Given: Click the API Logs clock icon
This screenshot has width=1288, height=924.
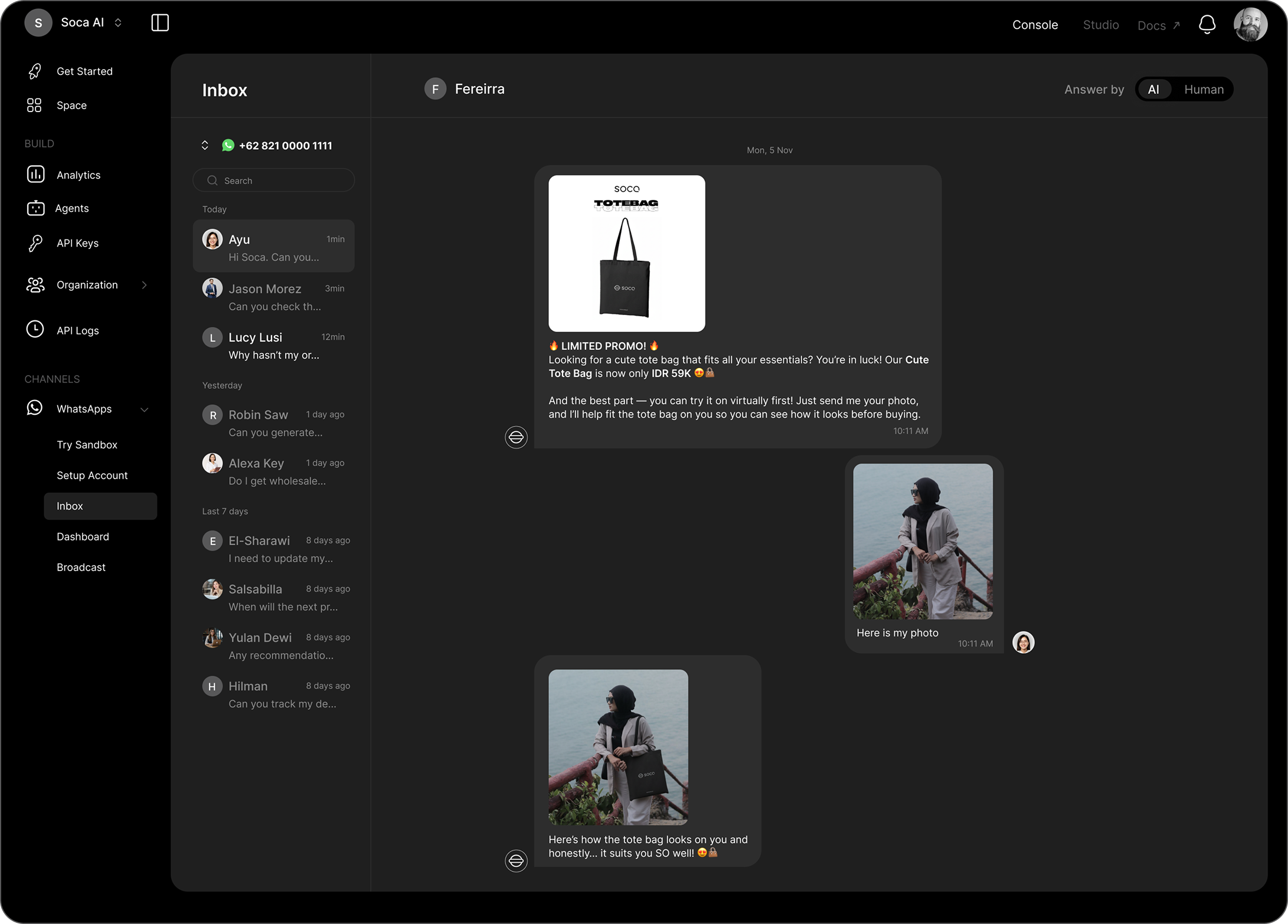Looking at the screenshot, I should point(35,330).
